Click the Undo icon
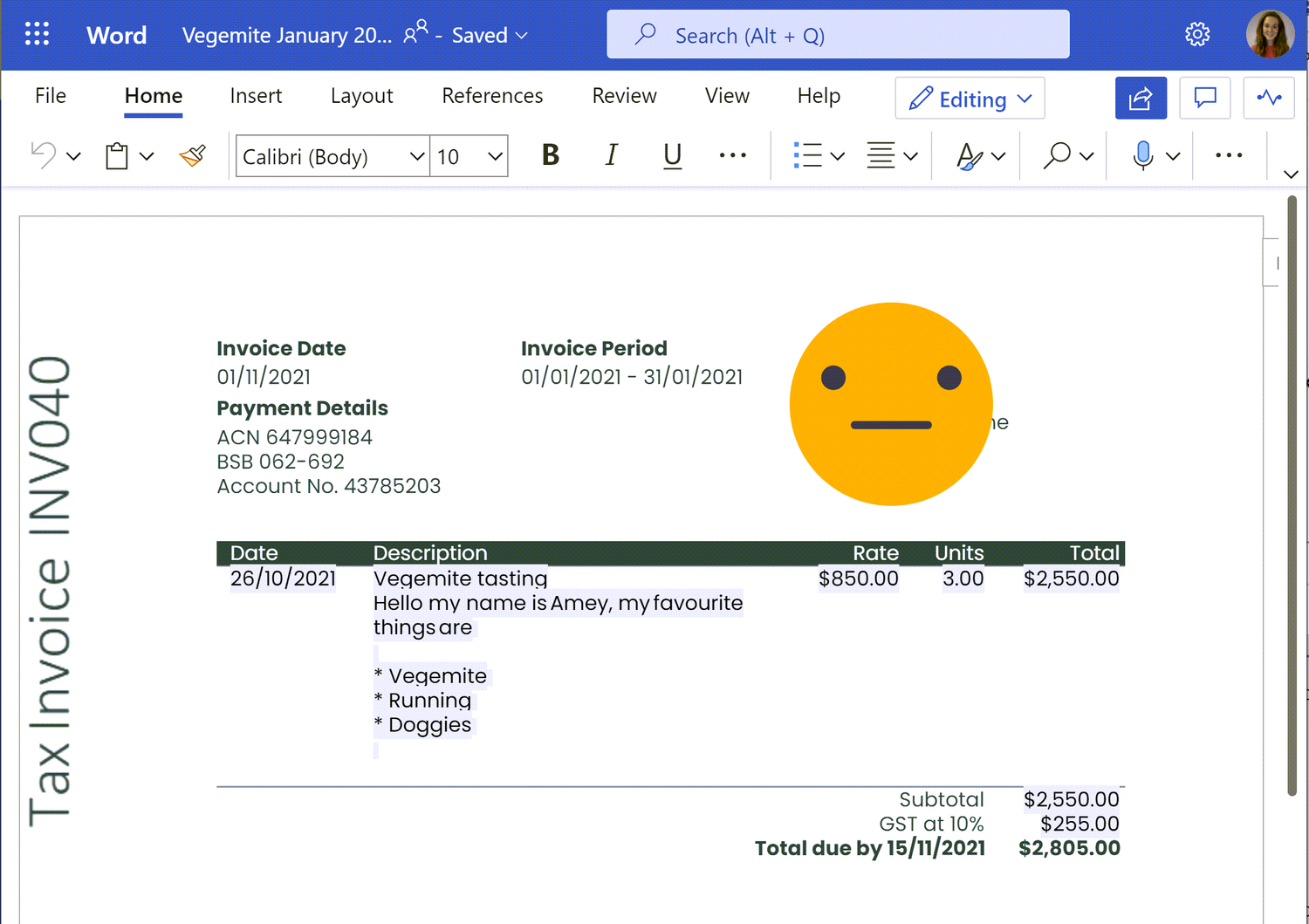This screenshot has width=1309, height=924. click(42, 155)
